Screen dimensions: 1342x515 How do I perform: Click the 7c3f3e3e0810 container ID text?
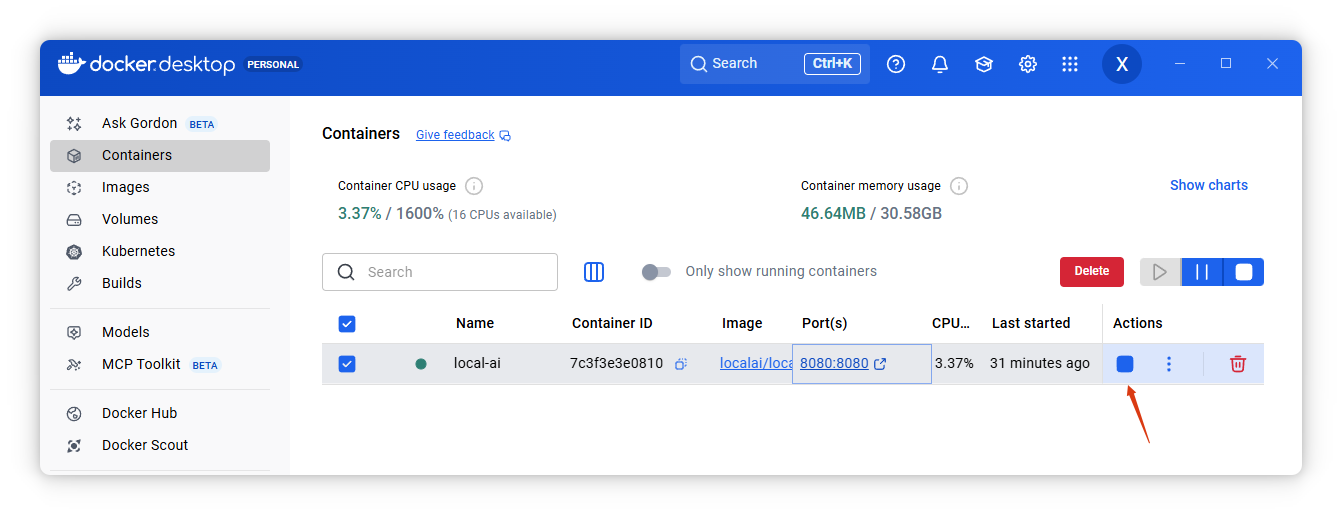(x=616, y=363)
